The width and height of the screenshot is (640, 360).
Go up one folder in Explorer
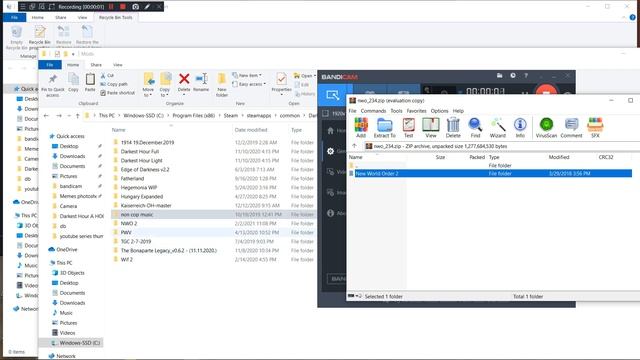[x=78, y=116]
